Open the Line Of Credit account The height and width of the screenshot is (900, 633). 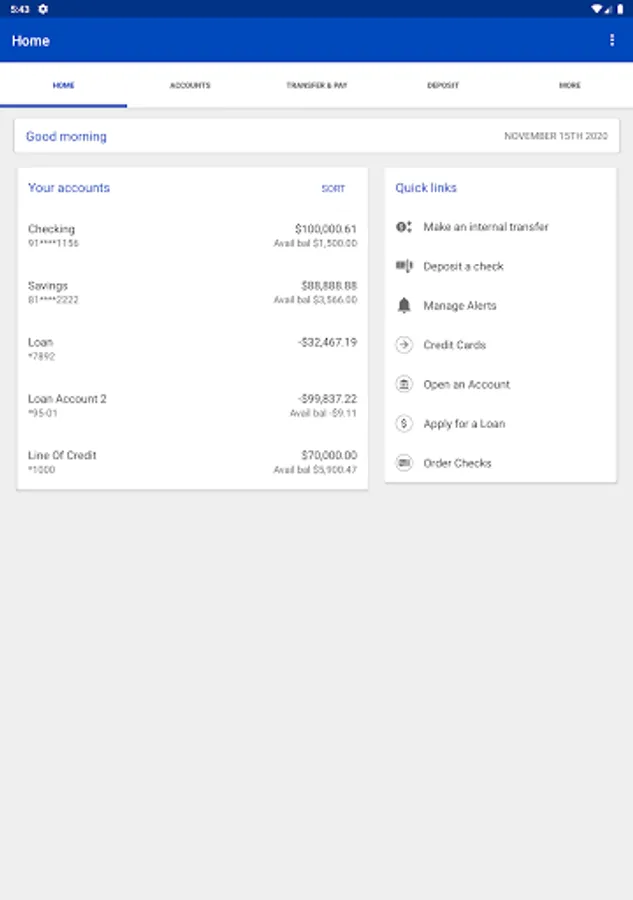pyautogui.click(x=192, y=462)
